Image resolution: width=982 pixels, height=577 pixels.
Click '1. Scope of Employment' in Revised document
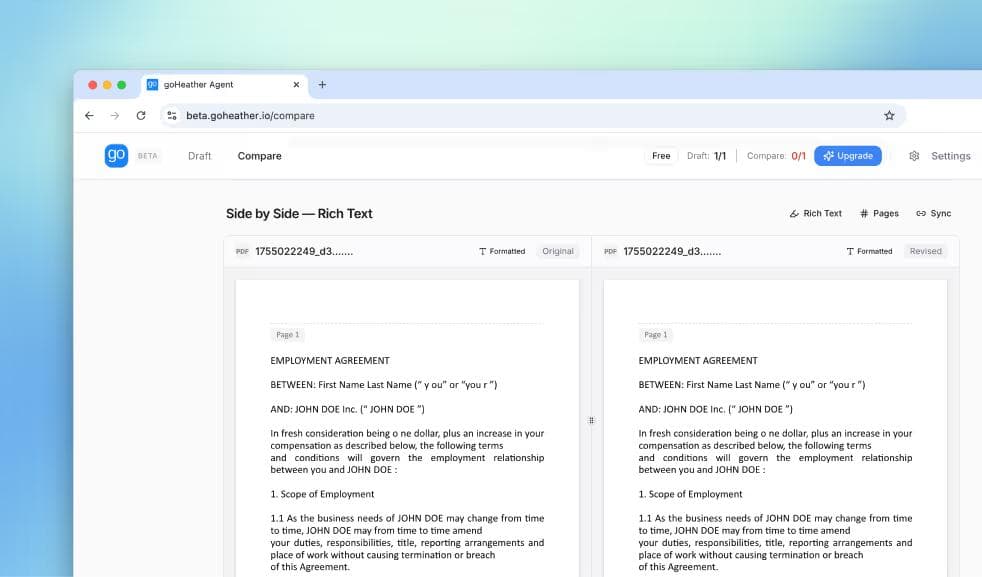pos(690,494)
